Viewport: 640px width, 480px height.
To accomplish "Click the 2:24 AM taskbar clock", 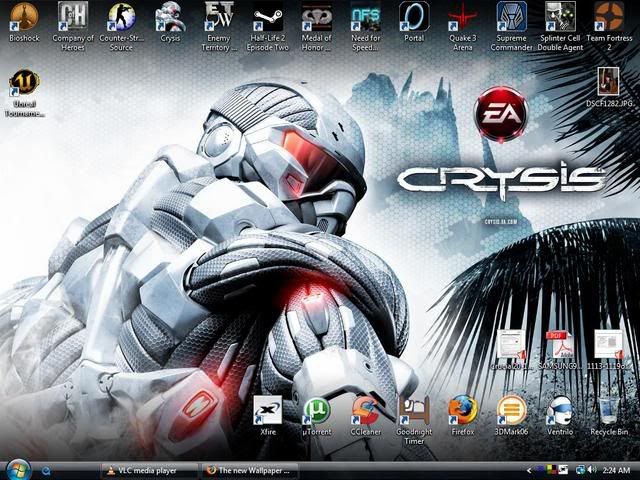I will click(x=616, y=471).
